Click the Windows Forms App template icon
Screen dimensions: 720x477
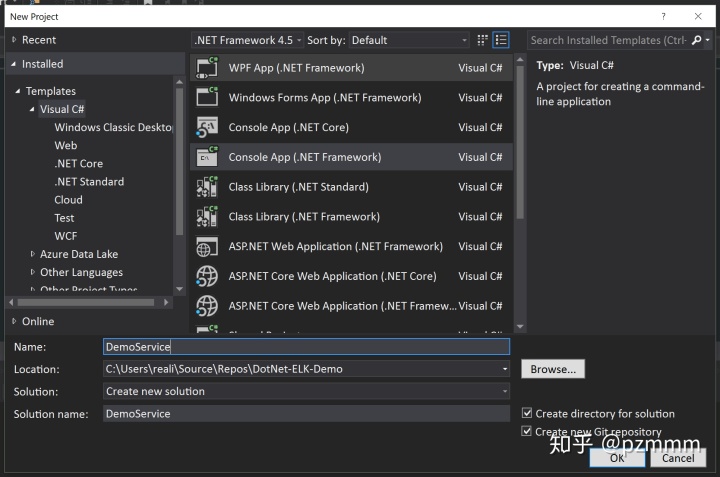[x=207, y=97]
